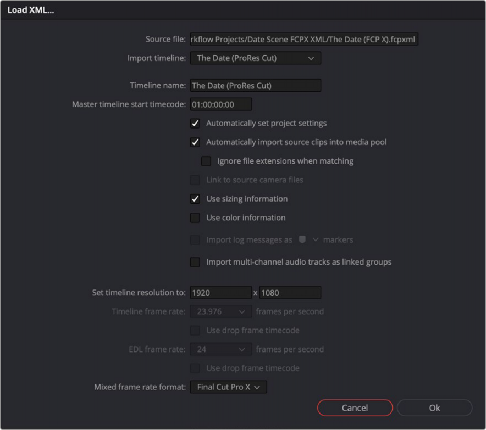Disable Use sizing information checkbox
486x430 pixels.
coord(195,199)
